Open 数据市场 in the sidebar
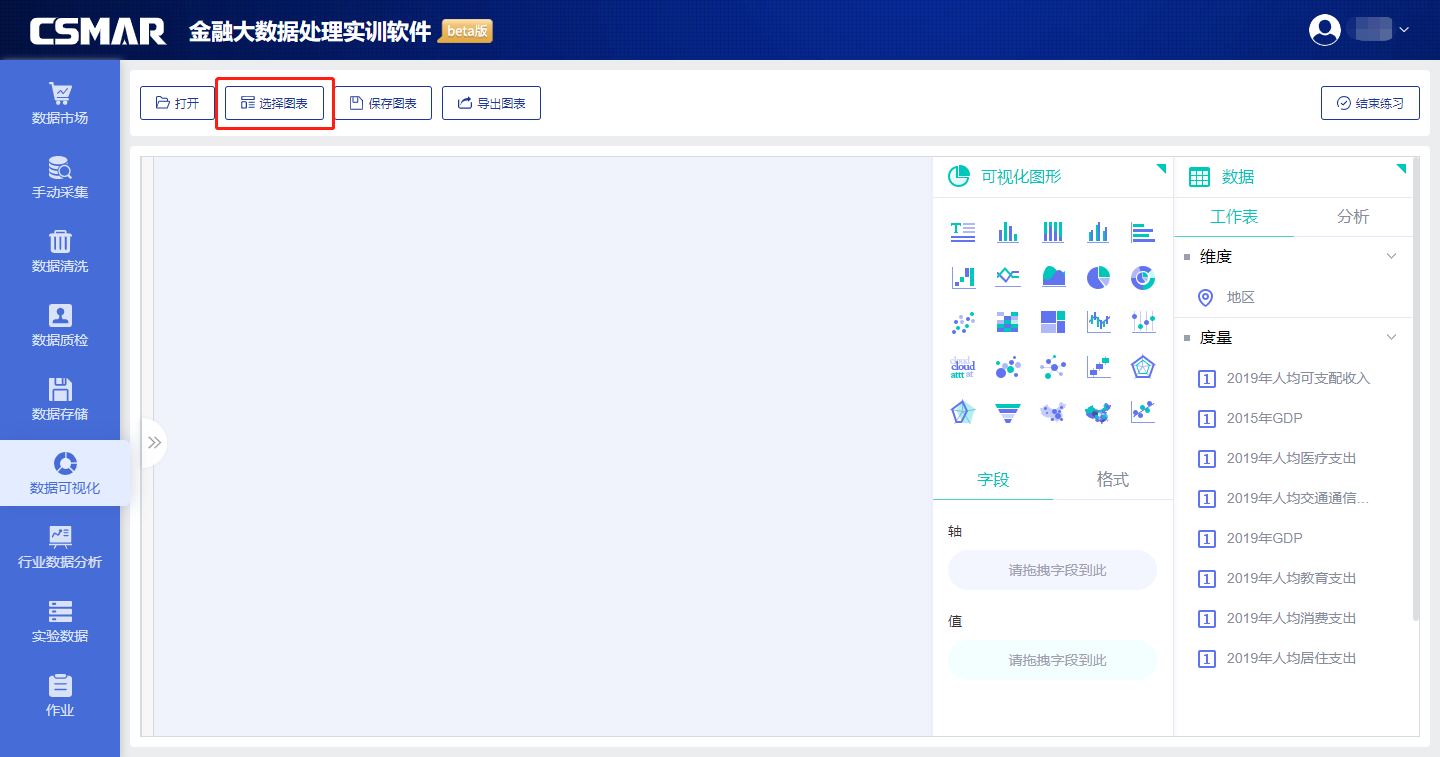 (x=60, y=104)
